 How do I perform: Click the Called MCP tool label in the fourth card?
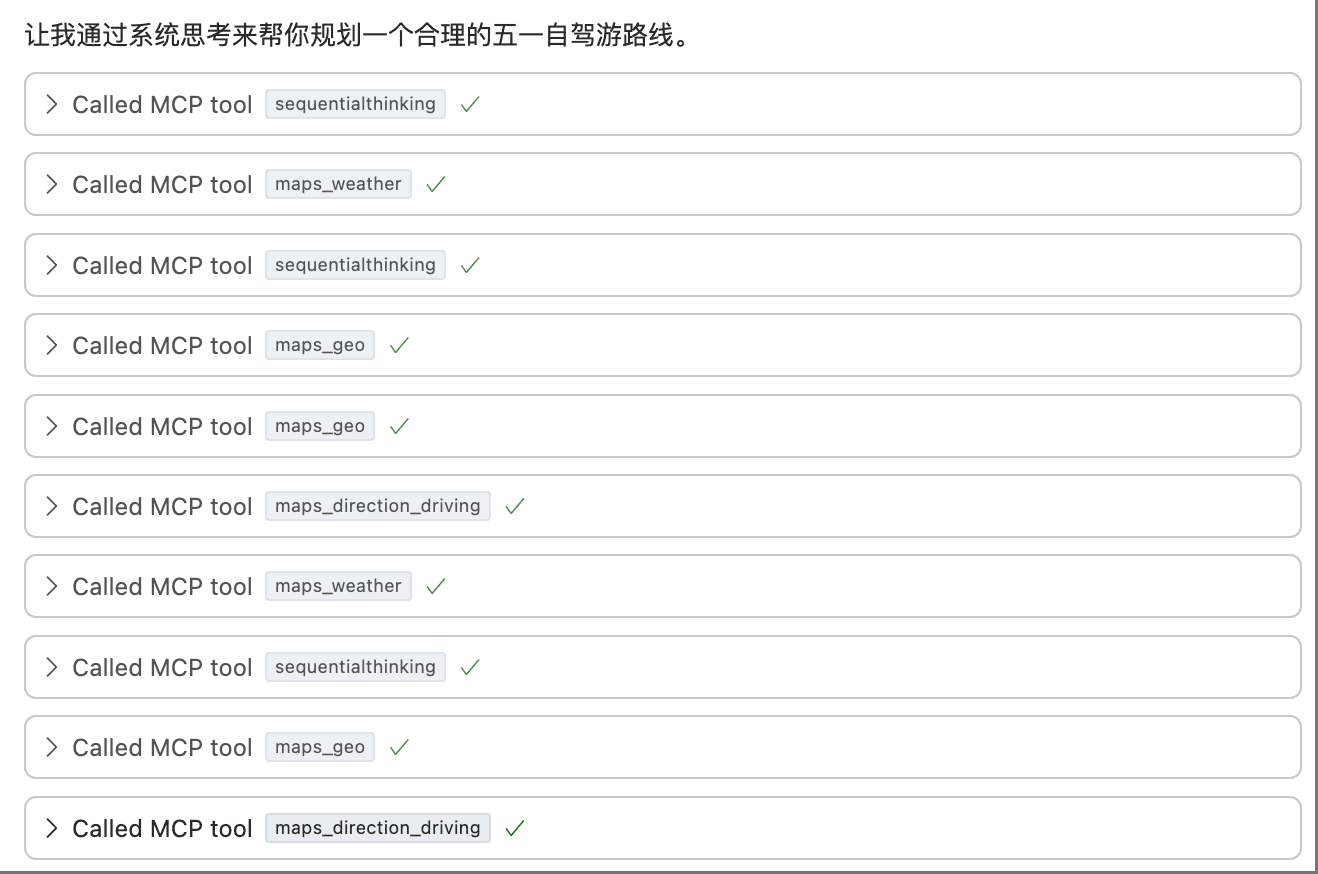160,345
